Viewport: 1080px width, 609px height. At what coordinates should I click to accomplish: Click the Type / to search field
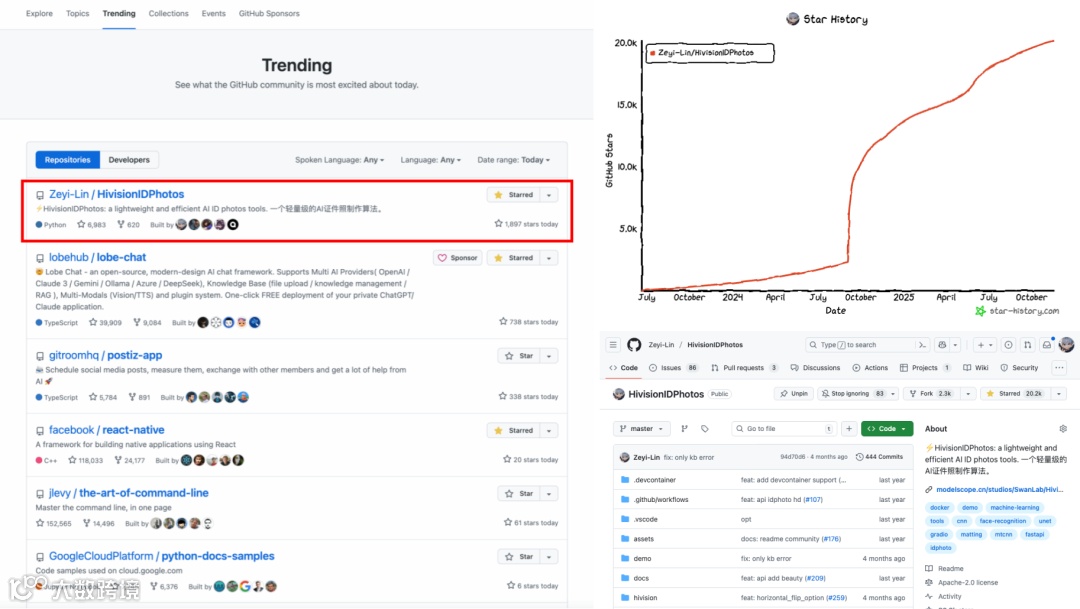868,344
